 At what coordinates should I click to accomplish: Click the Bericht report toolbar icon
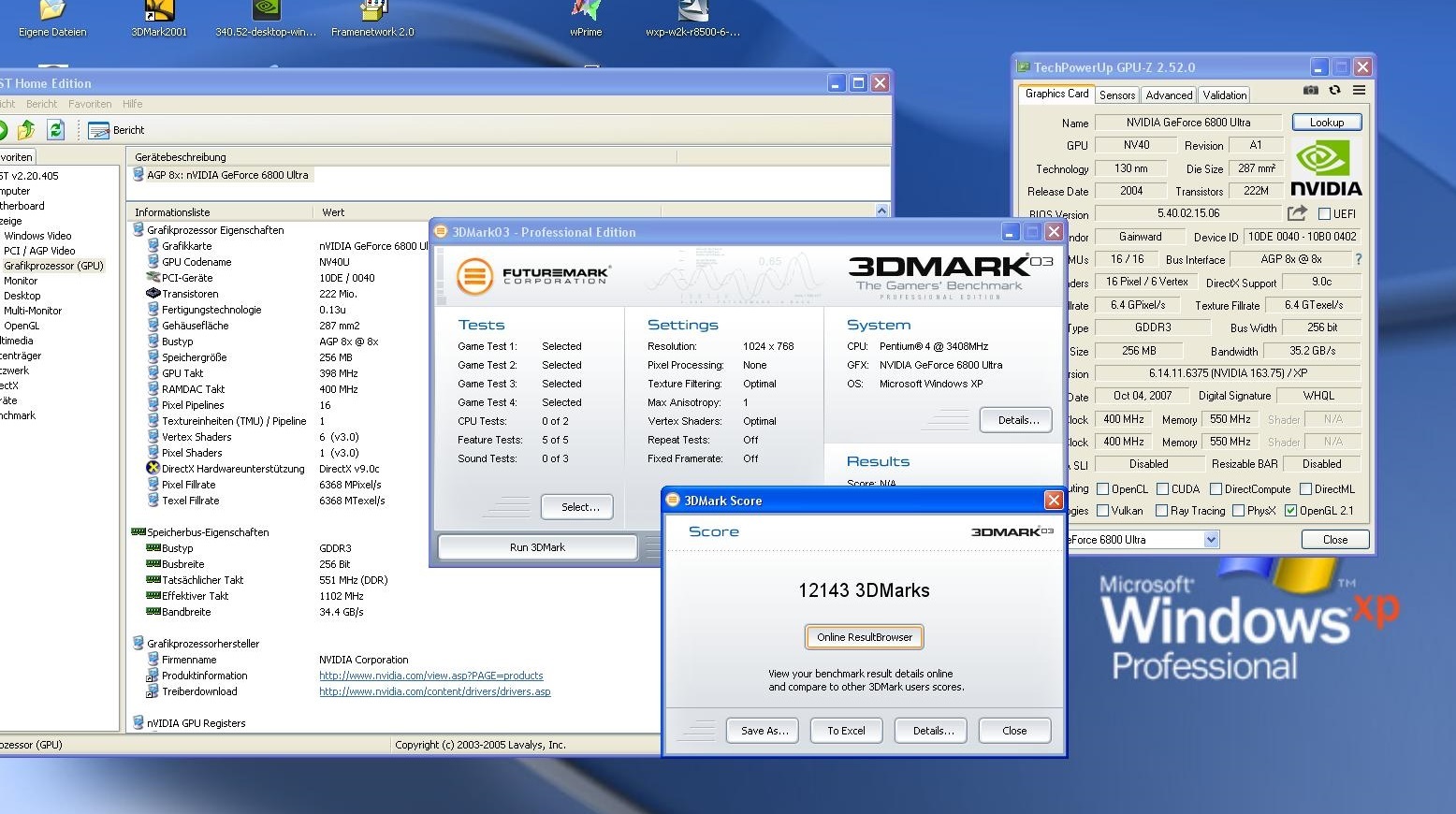point(98,130)
